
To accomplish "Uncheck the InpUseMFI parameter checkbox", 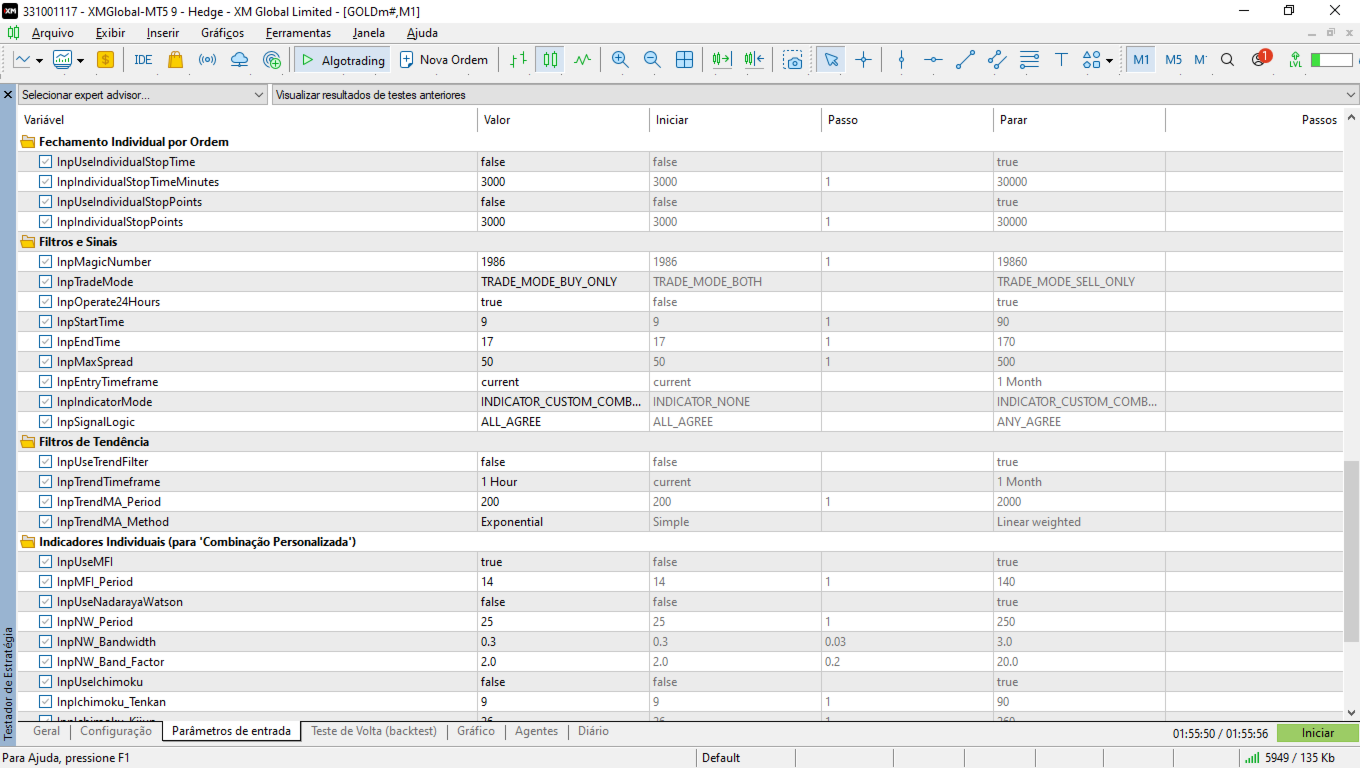I will [x=46, y=562].
